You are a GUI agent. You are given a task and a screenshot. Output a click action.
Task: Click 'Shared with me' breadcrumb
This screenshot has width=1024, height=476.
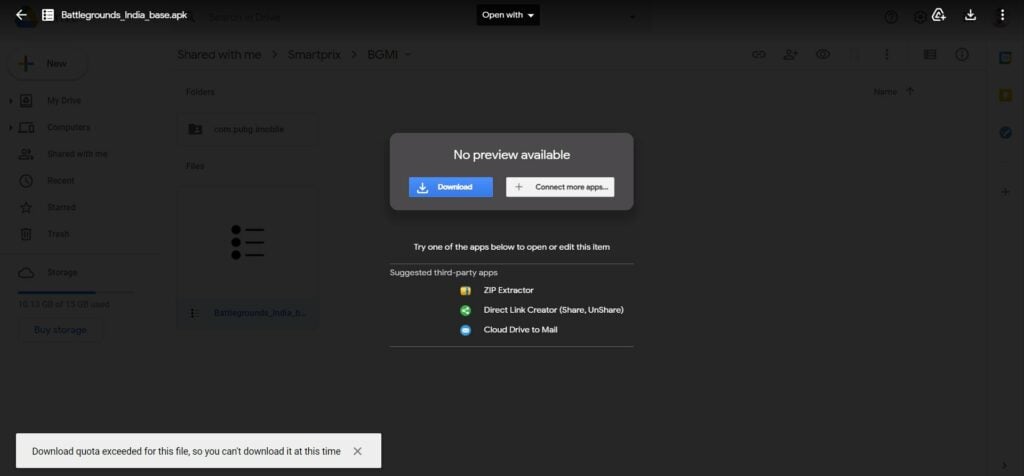click(x=219, y=55)
